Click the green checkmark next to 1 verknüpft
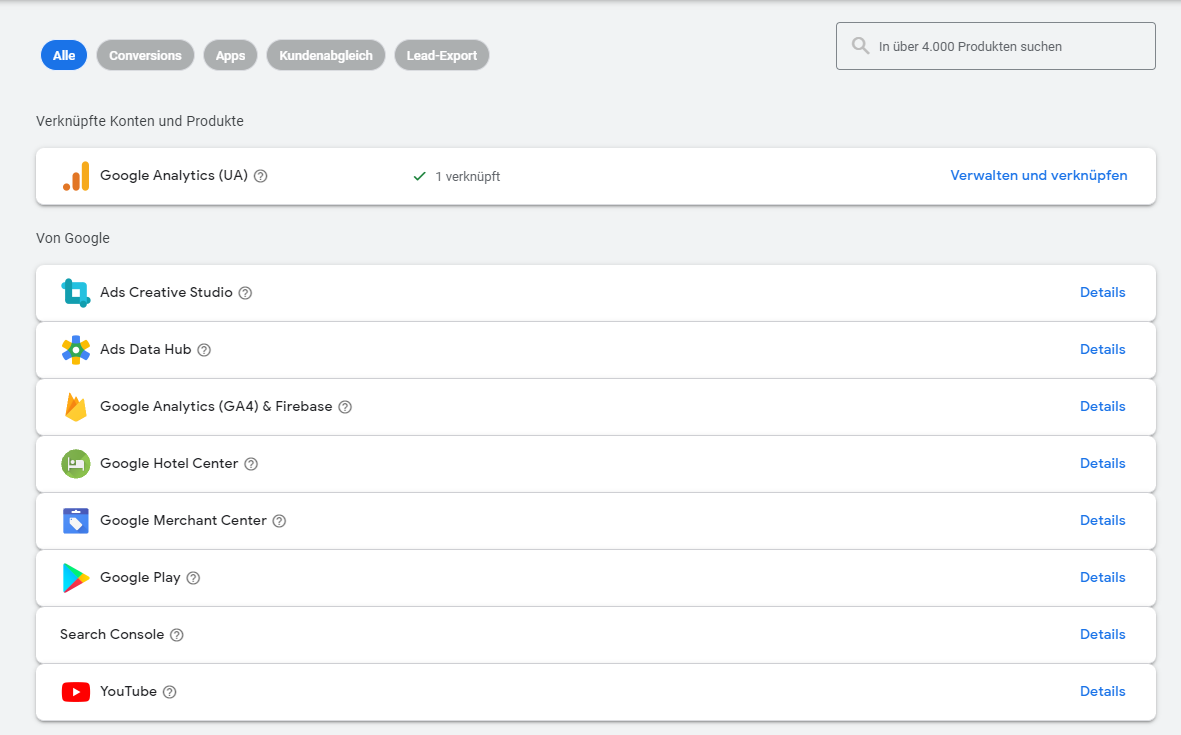The width and height of the screenshot is (1181, 735). (x=420, y=176)
